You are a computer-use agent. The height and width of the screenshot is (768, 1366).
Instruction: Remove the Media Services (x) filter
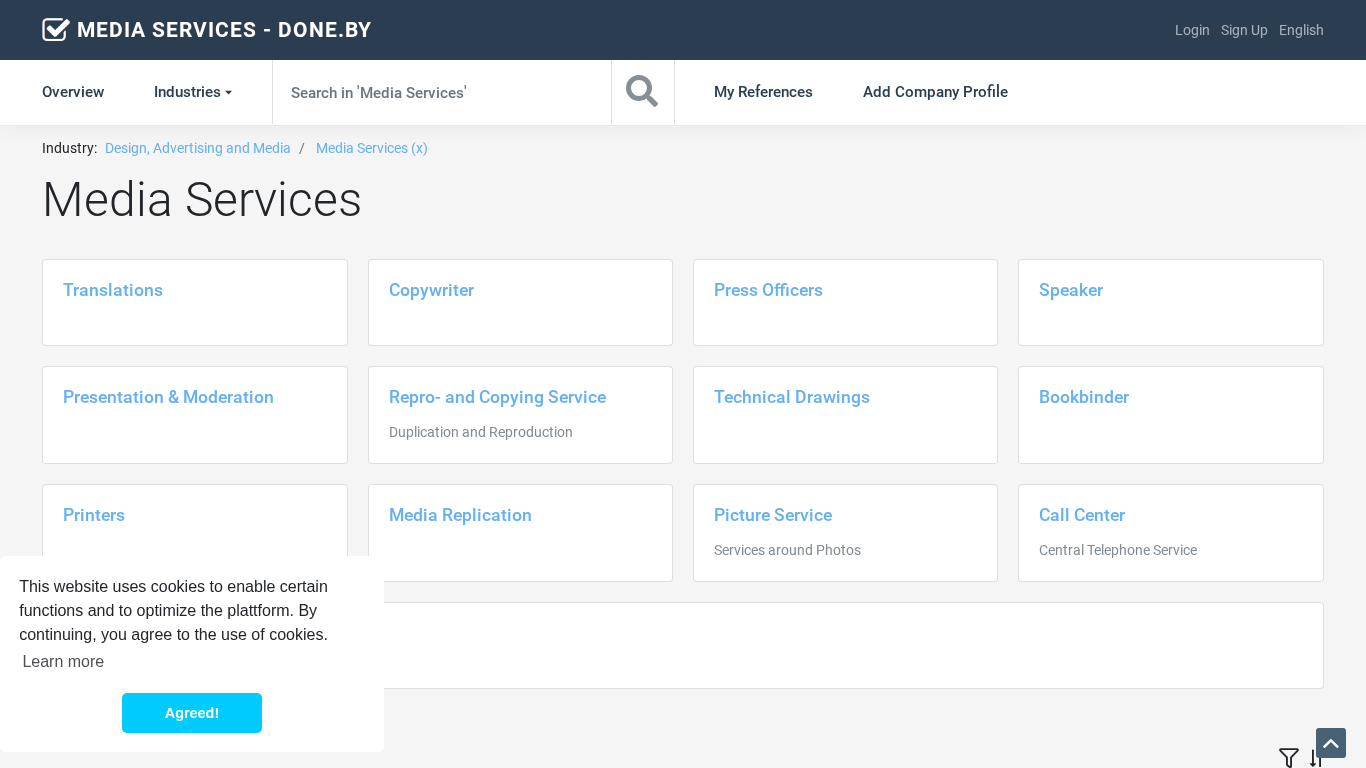372,148
